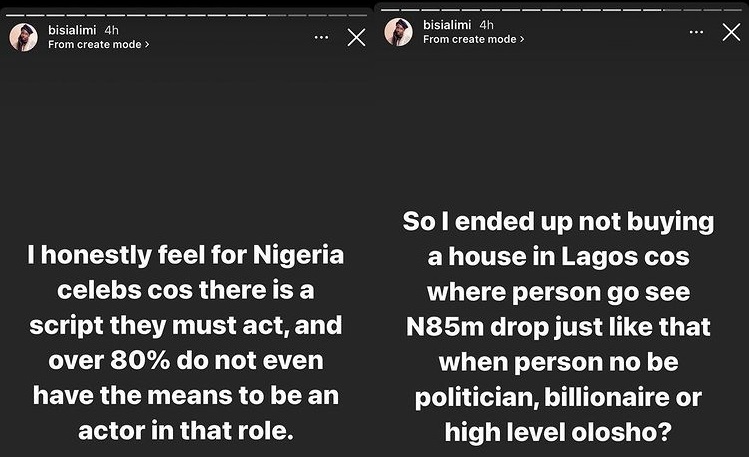The width and height of the screenshot is (749, 457).
Task: Tap the right story's 'From create mode' label
Action: [470, 39]
